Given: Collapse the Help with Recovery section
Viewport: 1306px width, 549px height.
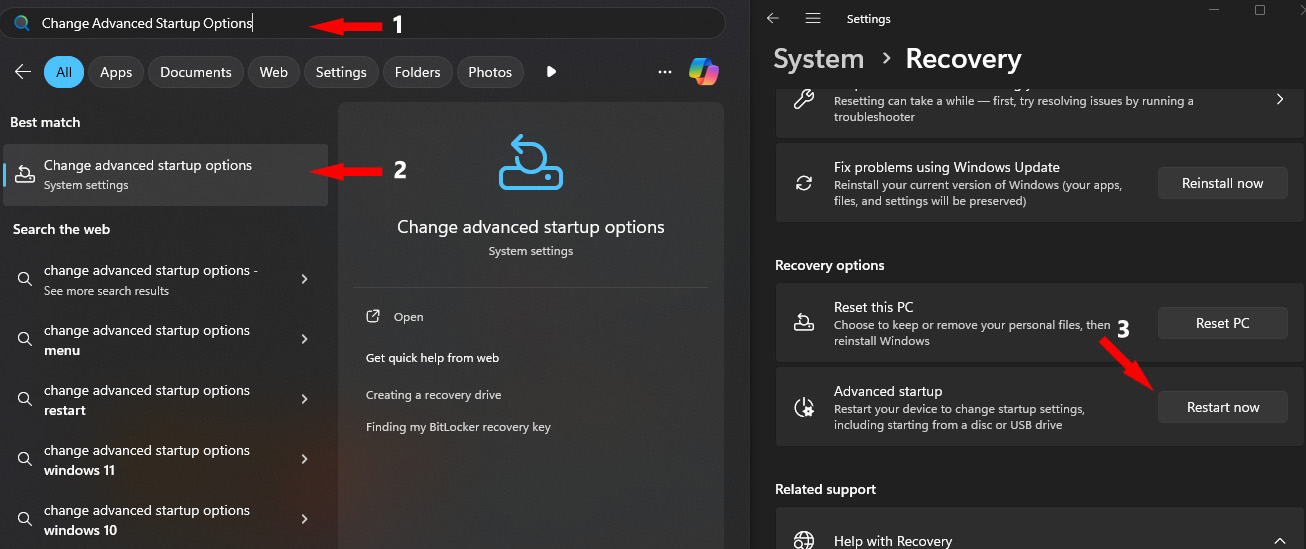Looking at the screenshot, I should [x=1279, y=541].
